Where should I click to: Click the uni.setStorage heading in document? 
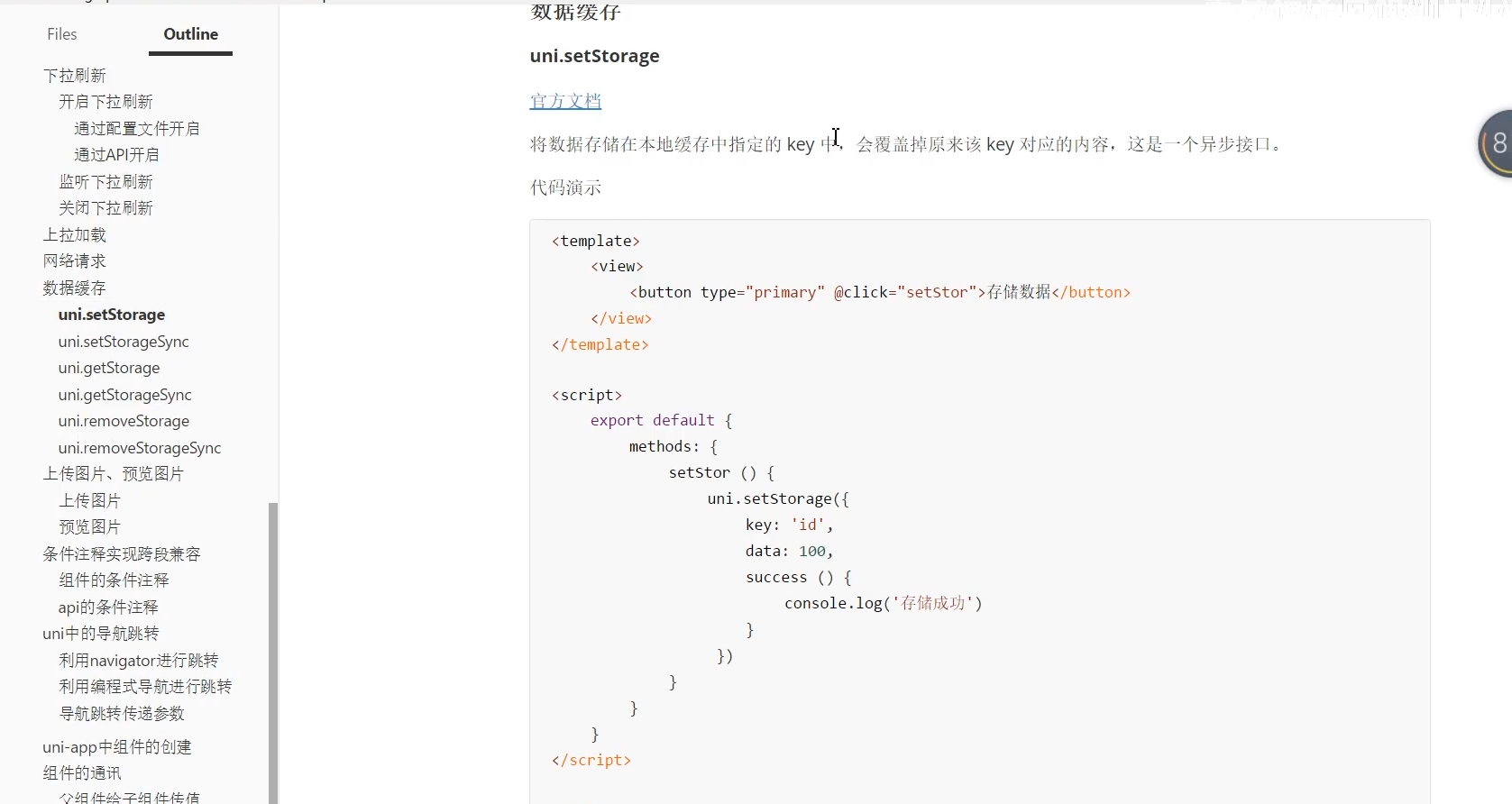pyautogui.click(x=595, y=56)
